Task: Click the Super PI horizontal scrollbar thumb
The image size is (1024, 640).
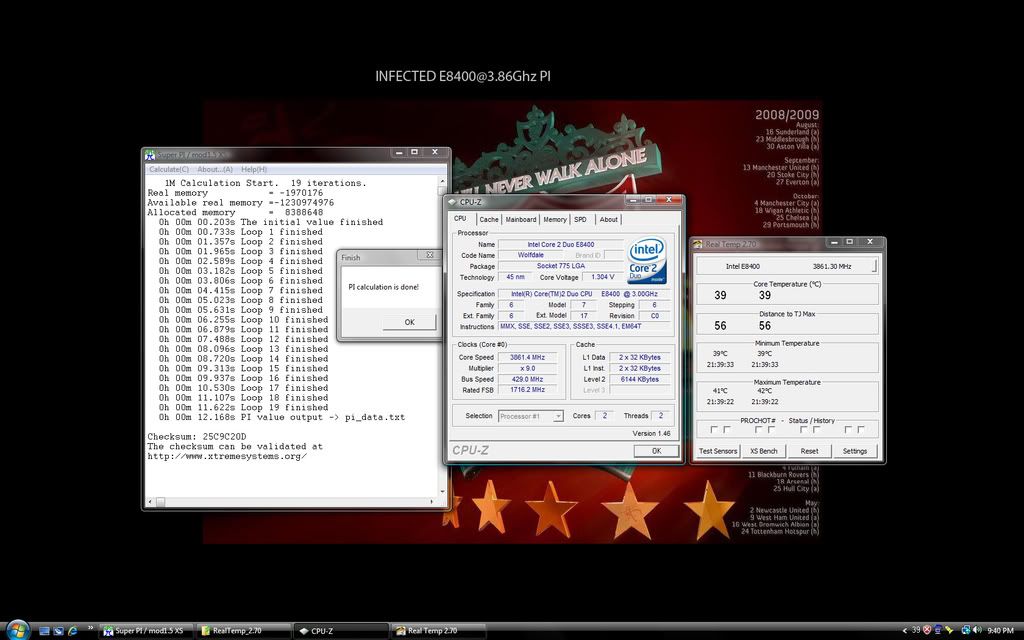Action: click(161, 502)
